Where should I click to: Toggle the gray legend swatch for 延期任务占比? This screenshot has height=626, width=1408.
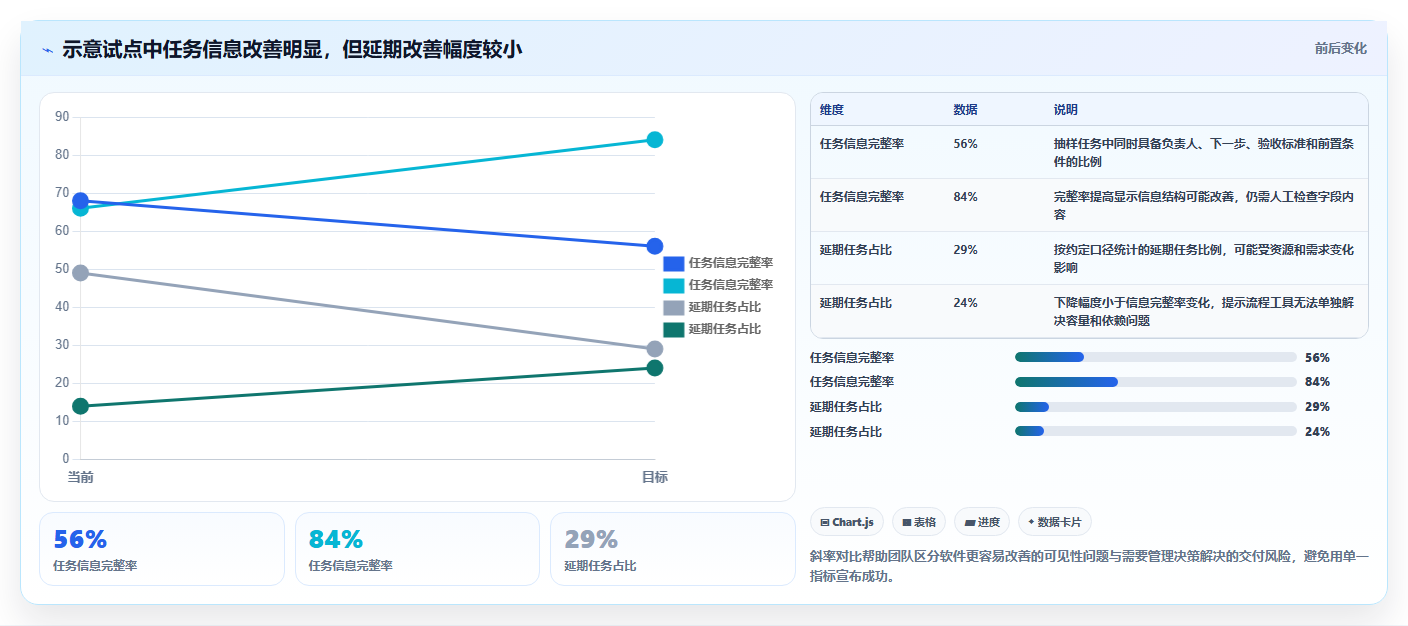673,307
